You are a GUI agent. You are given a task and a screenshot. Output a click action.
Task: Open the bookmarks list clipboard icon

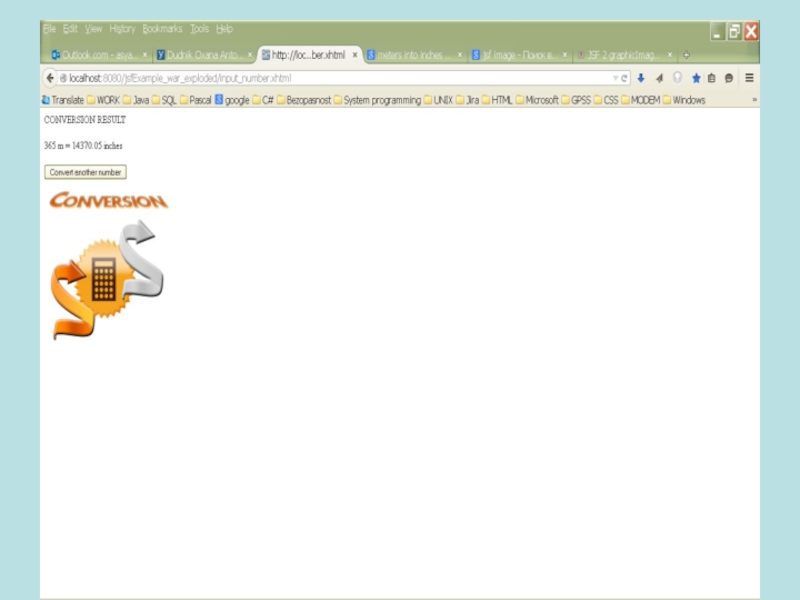pos(712,78)
